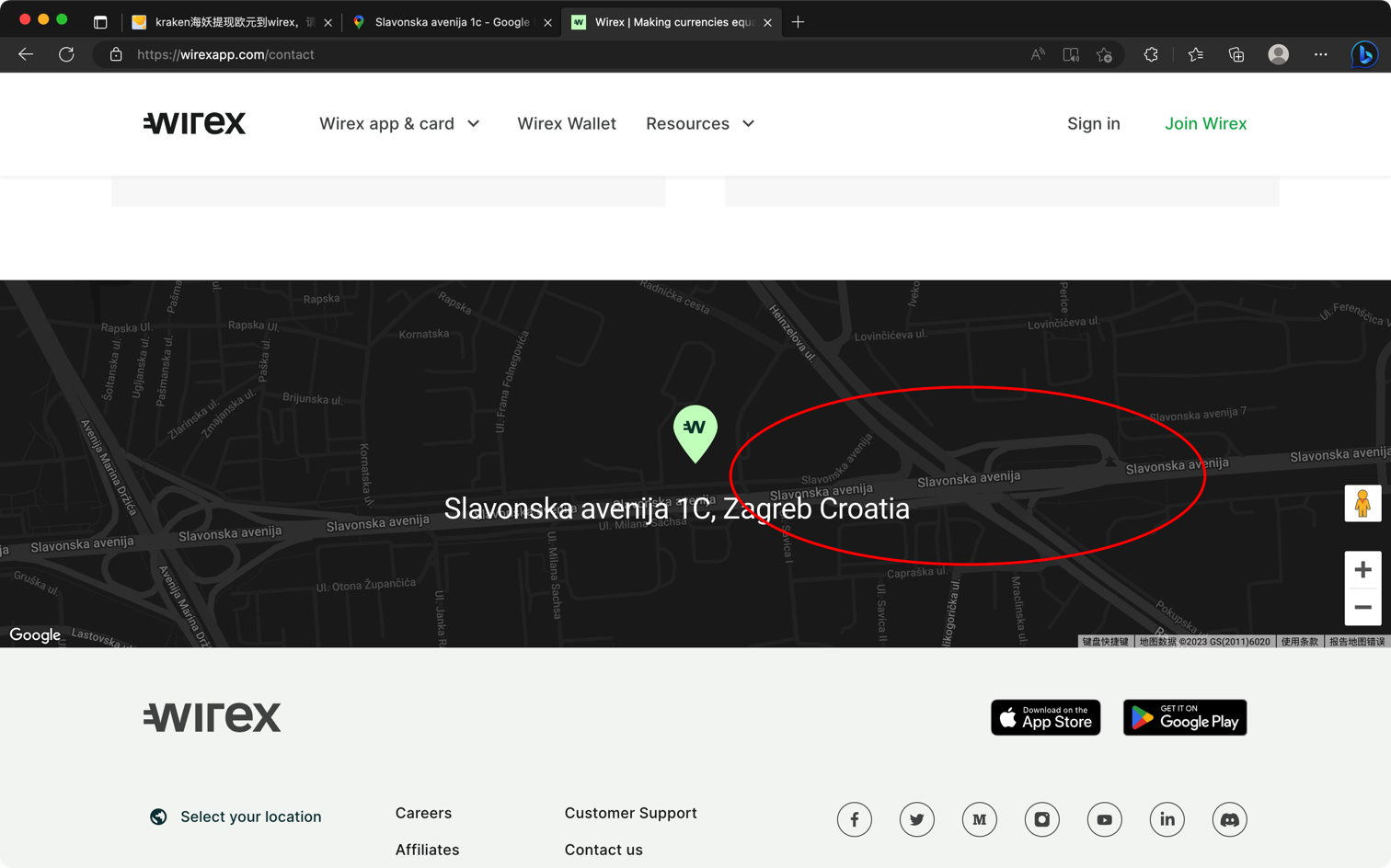Open a new browser tab
The image size is (1391, 868).
pyautogui.click(x=798, y=22)
